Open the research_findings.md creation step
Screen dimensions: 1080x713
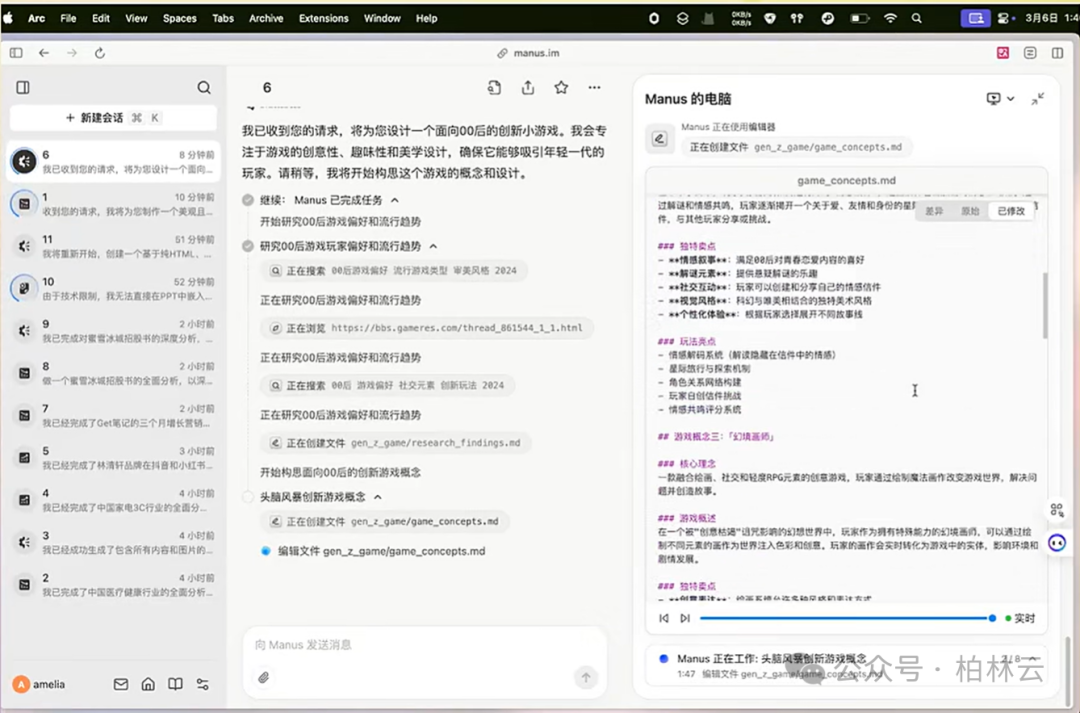(395, 443)
